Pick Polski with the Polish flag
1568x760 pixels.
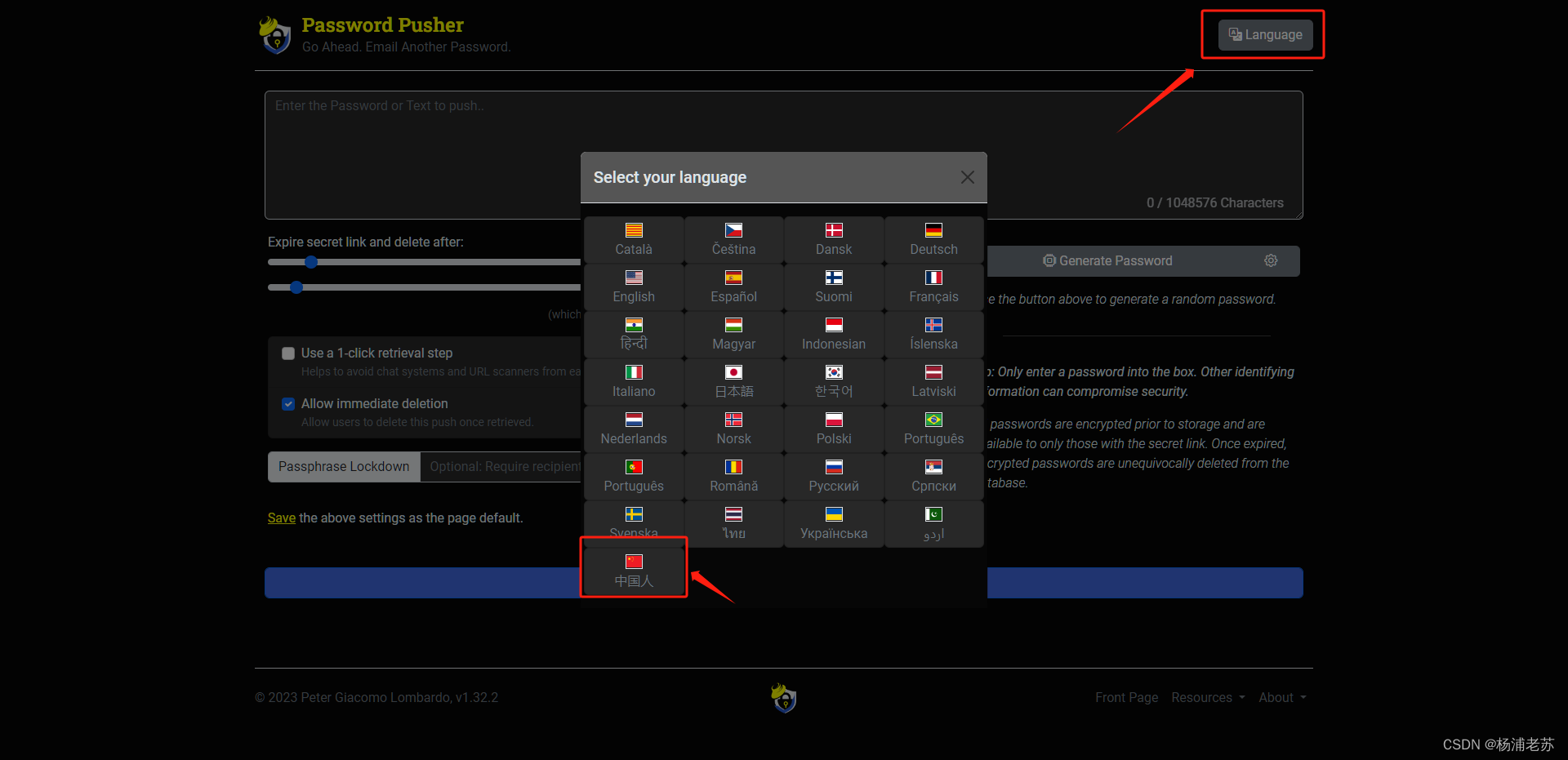[x=834, y=429]
